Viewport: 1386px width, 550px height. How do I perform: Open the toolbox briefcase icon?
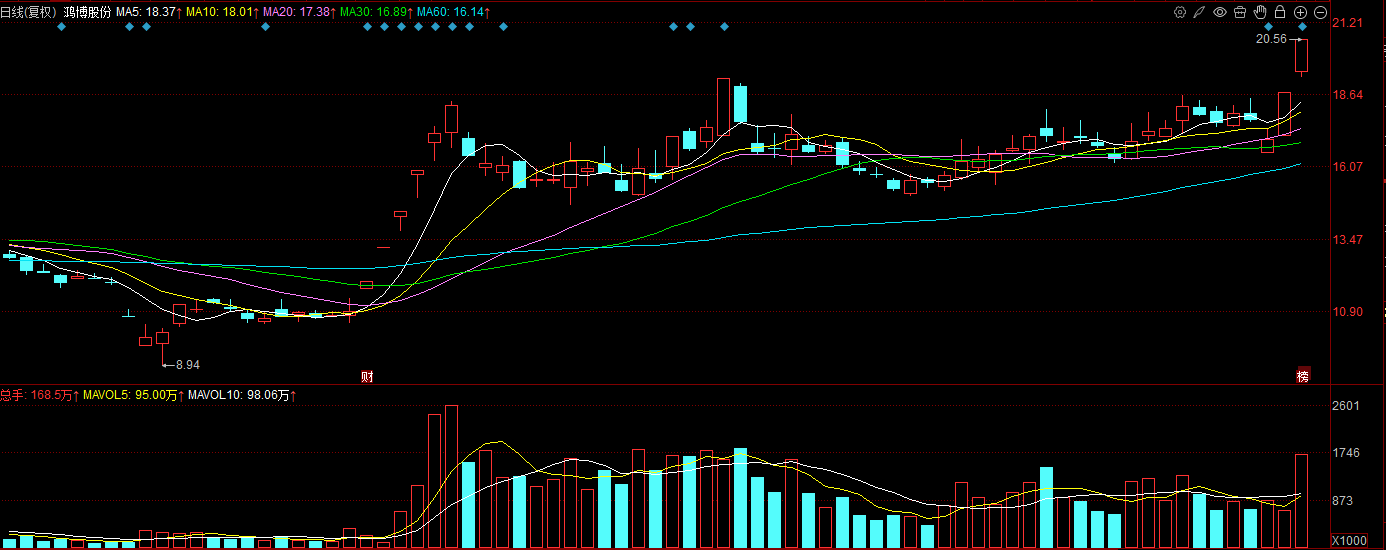point(1240,12)
